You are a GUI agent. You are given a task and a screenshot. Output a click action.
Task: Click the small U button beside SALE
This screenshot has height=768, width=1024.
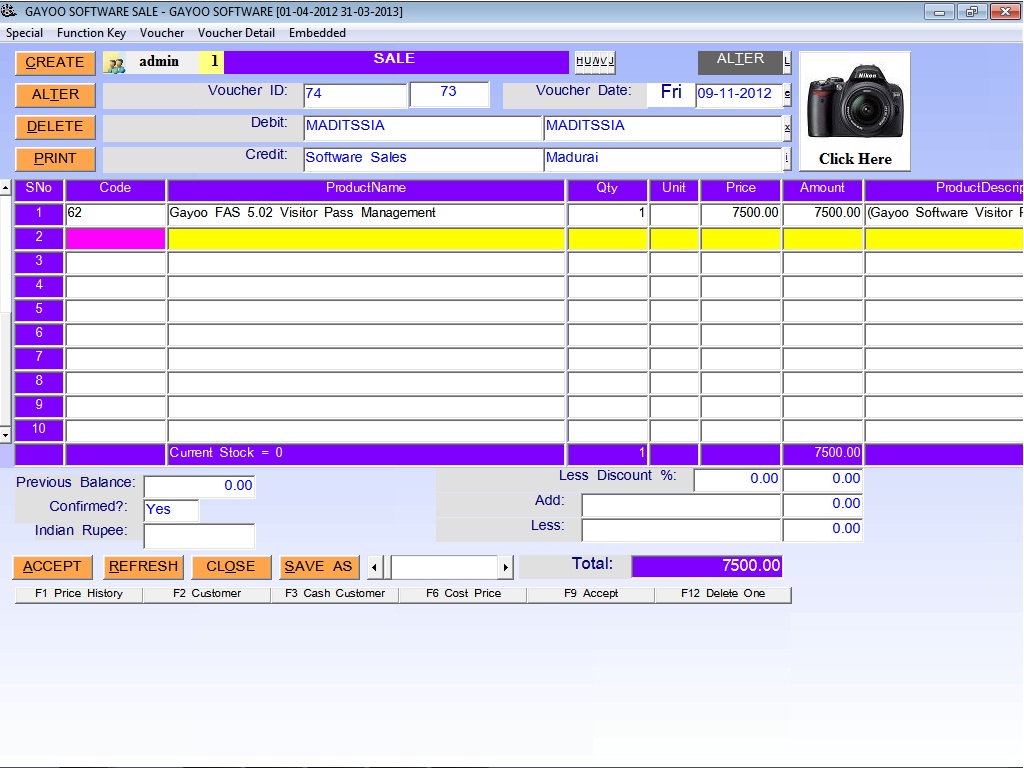[x=586, y=61]
